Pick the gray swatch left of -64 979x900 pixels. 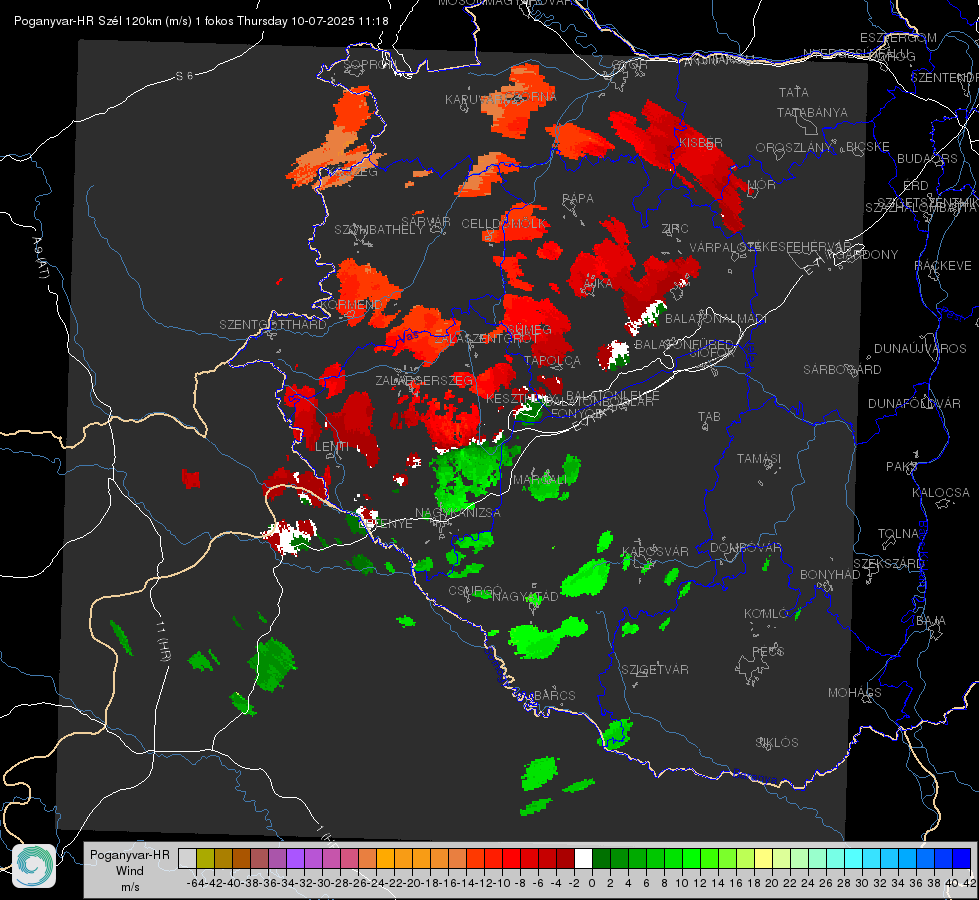(x=187, y=858)
